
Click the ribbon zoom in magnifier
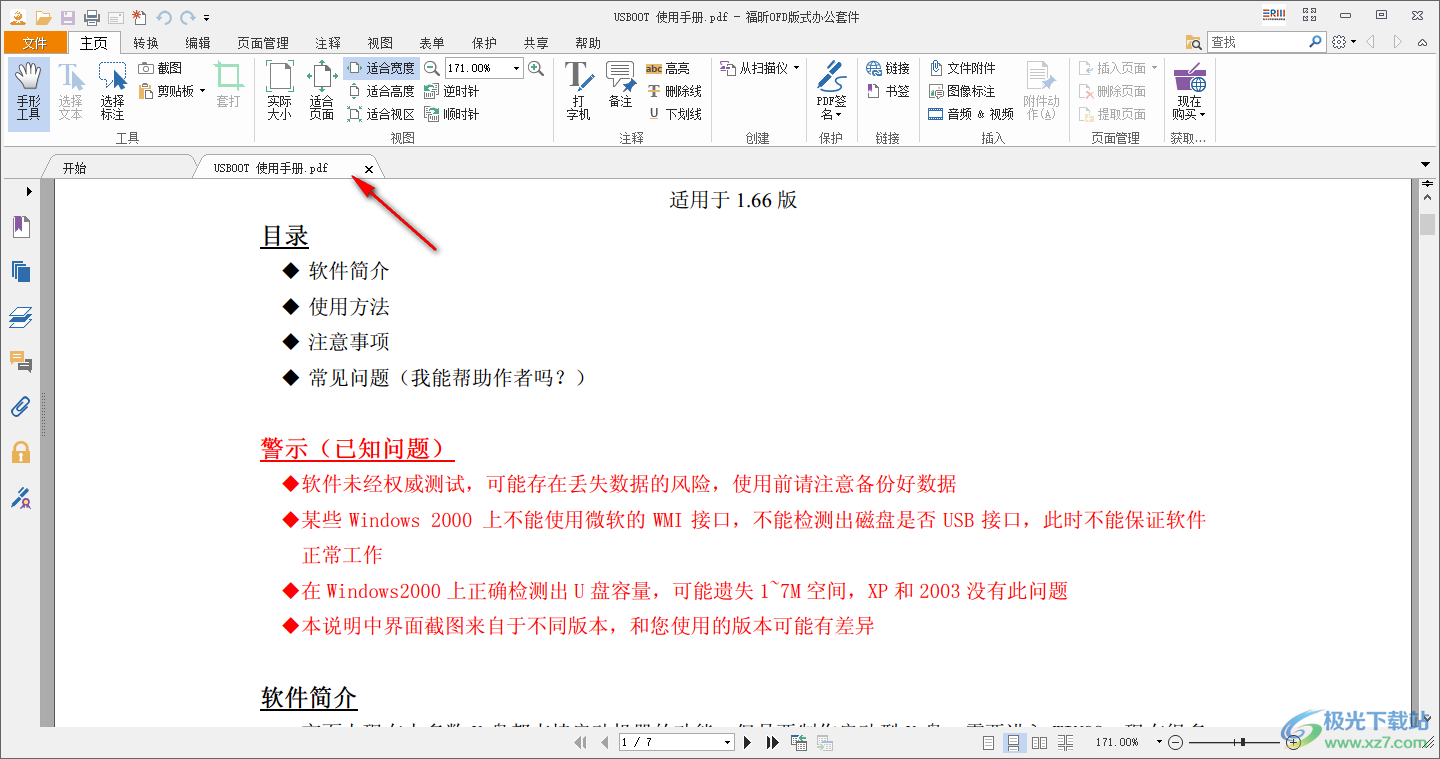tap(536, 68)
